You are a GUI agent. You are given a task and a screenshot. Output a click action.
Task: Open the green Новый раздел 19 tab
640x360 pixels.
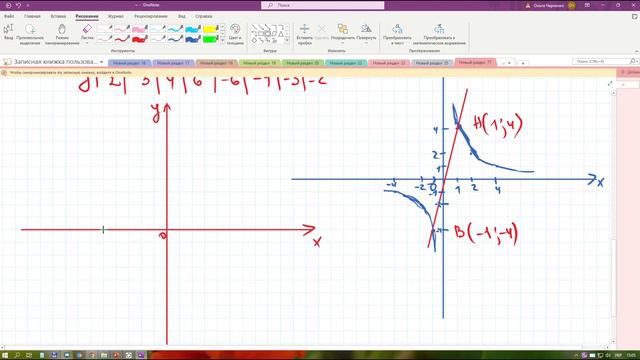click(260, 63)
